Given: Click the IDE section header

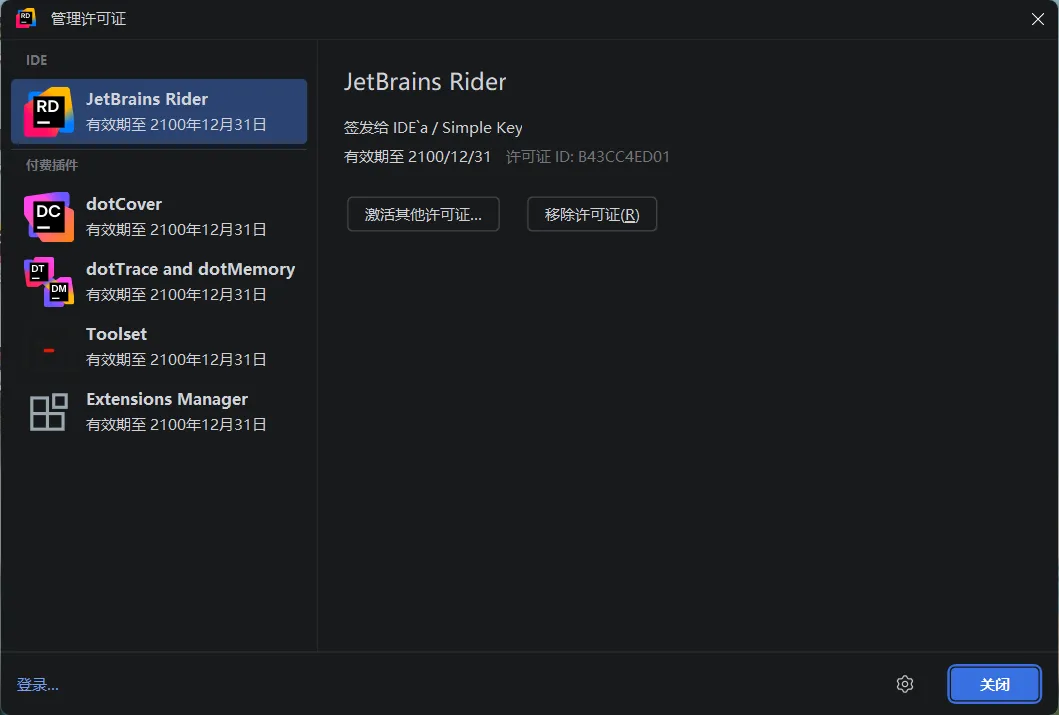Looking at the screenshot, I should (x=36, y=60).
